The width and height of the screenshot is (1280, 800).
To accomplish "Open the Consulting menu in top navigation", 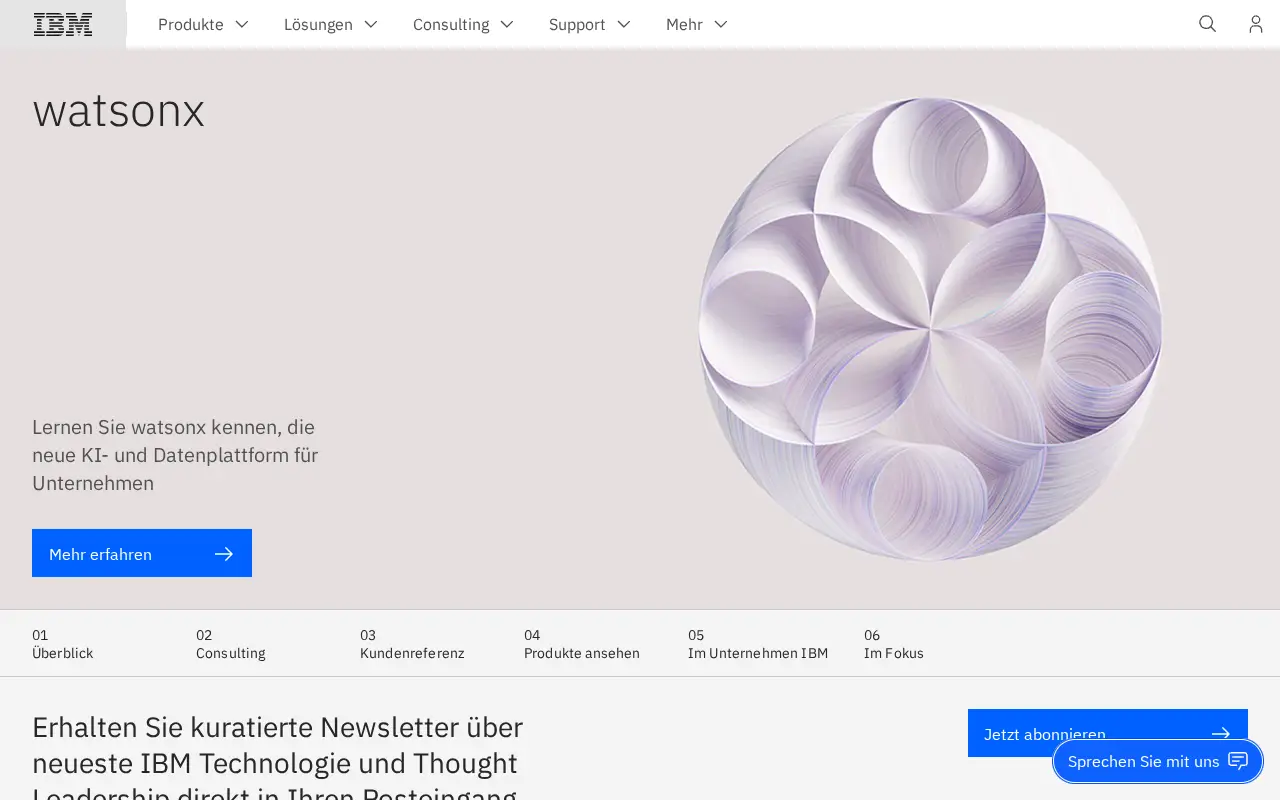I will coord(463,24).
